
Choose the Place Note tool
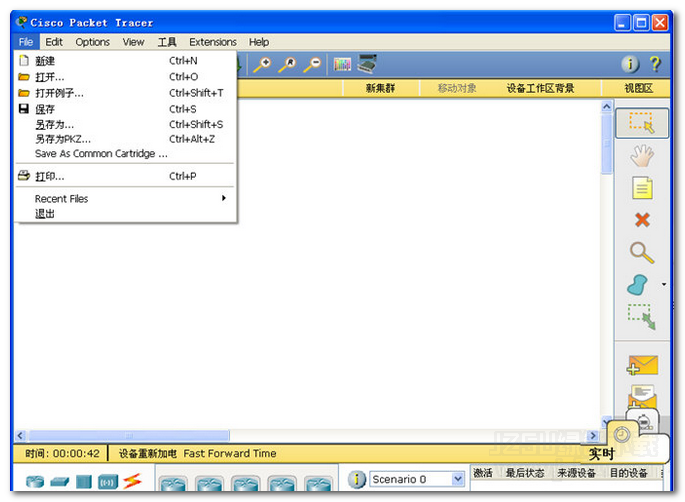click(x=642, y=188)
